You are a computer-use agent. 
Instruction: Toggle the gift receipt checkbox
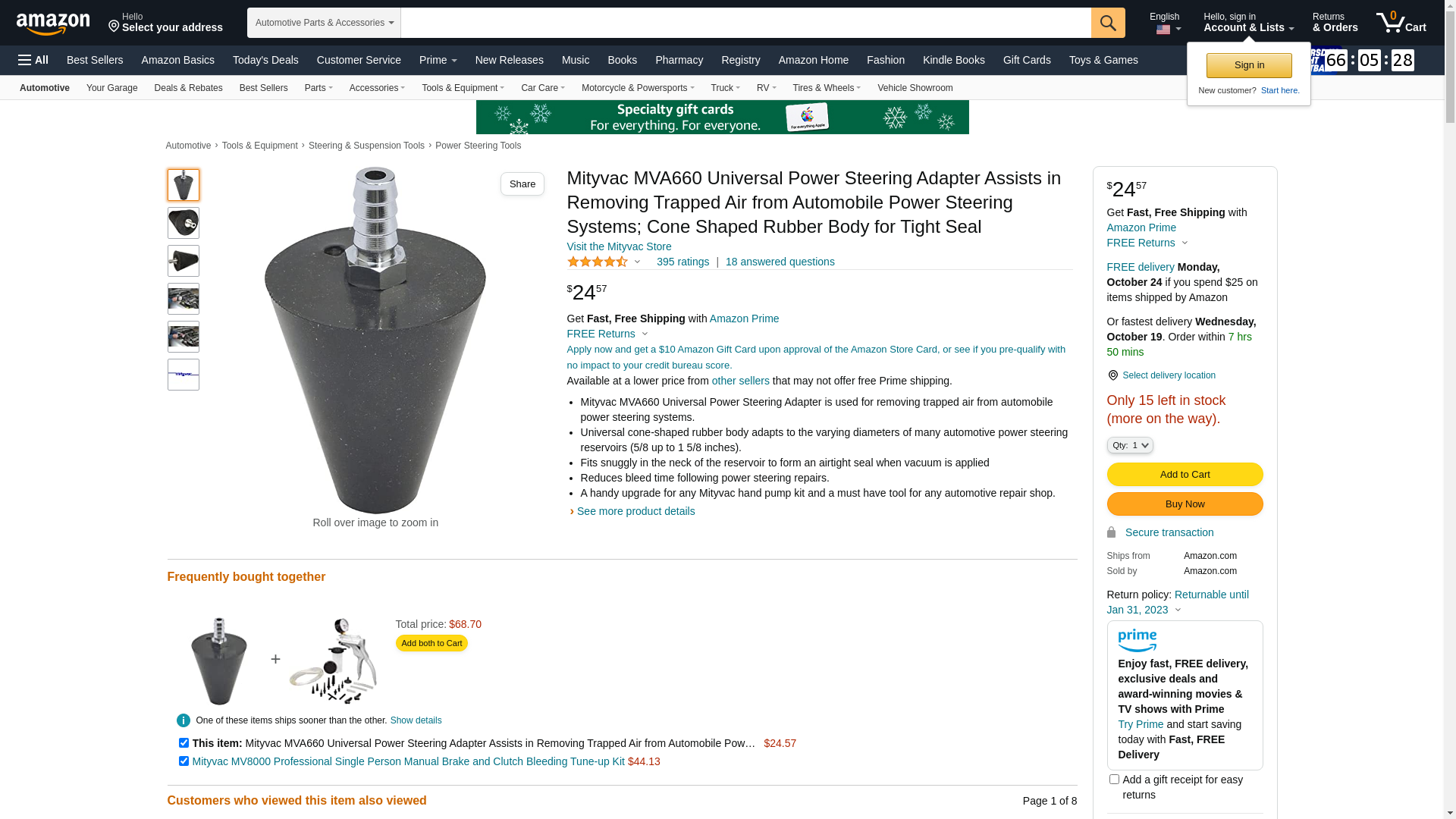coord(1114,779)
